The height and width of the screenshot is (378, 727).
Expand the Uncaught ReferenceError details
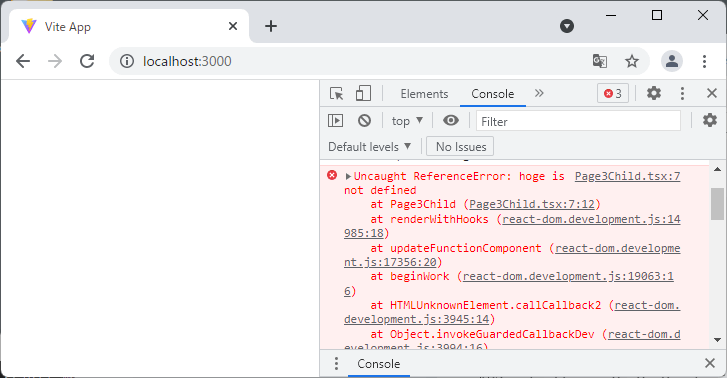pos(348,176)
